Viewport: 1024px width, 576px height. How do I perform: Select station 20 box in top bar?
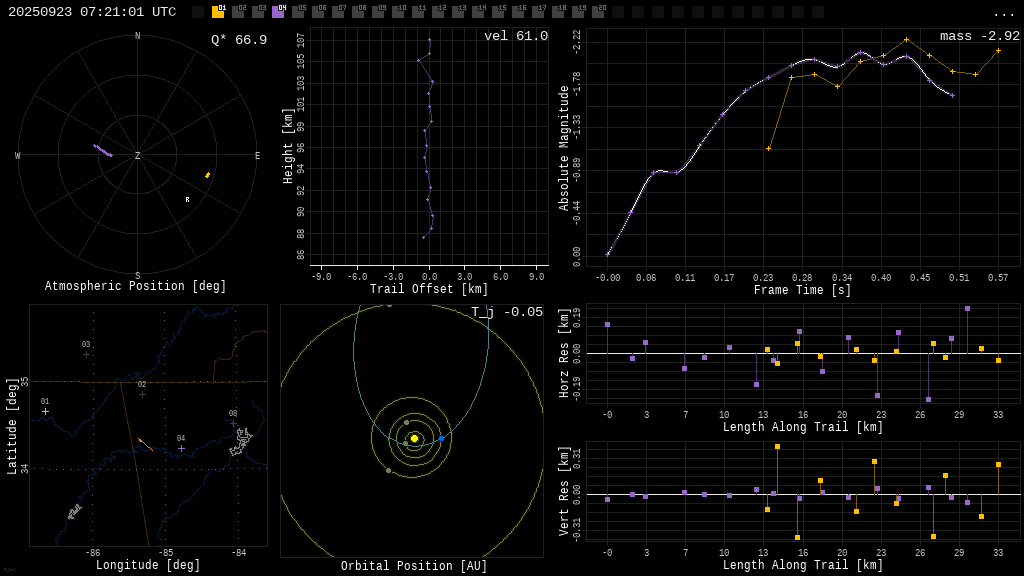click(598, 12)
